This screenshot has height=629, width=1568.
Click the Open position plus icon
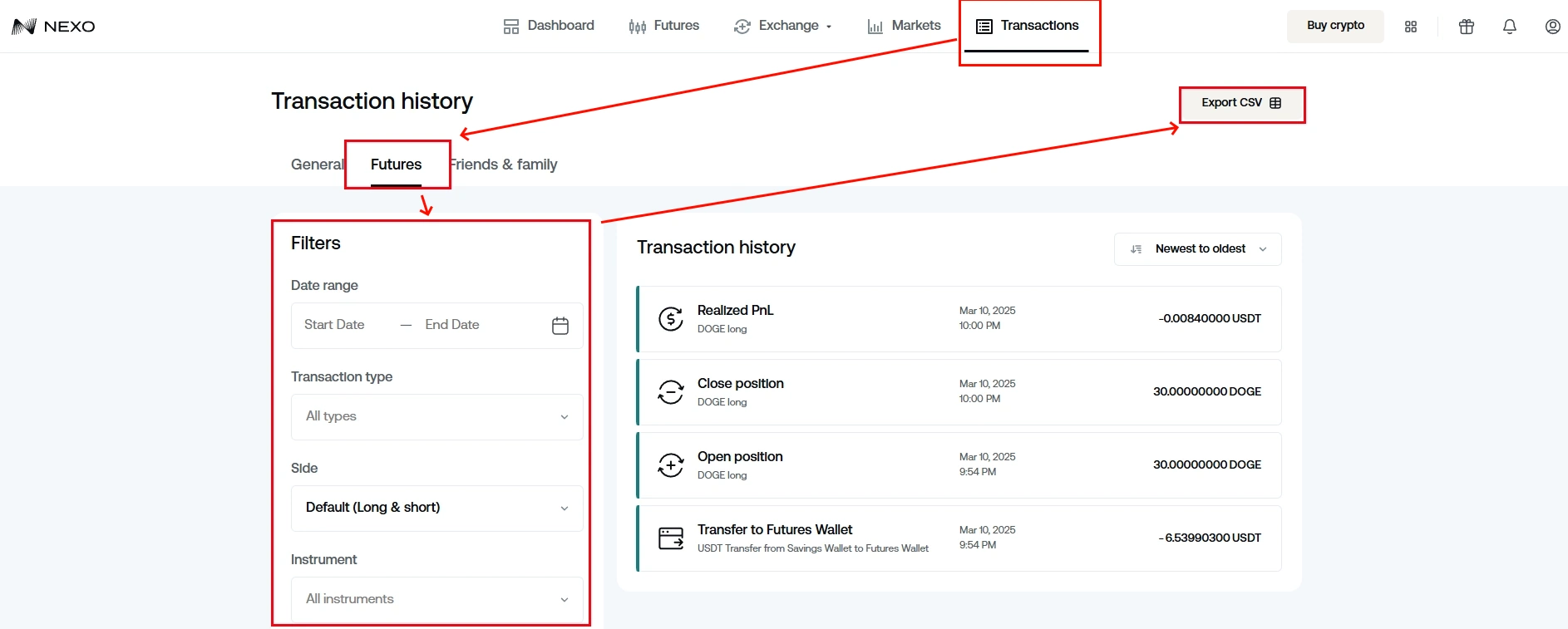point(671,464)
